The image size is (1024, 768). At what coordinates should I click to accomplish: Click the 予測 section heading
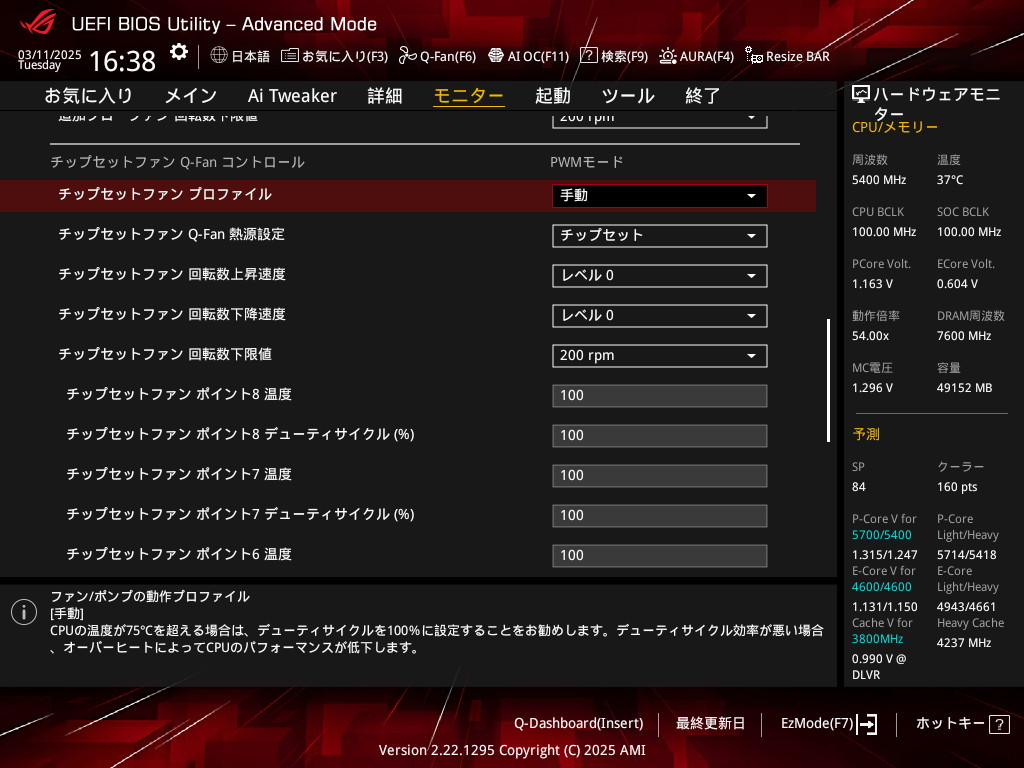coord(866,434)
